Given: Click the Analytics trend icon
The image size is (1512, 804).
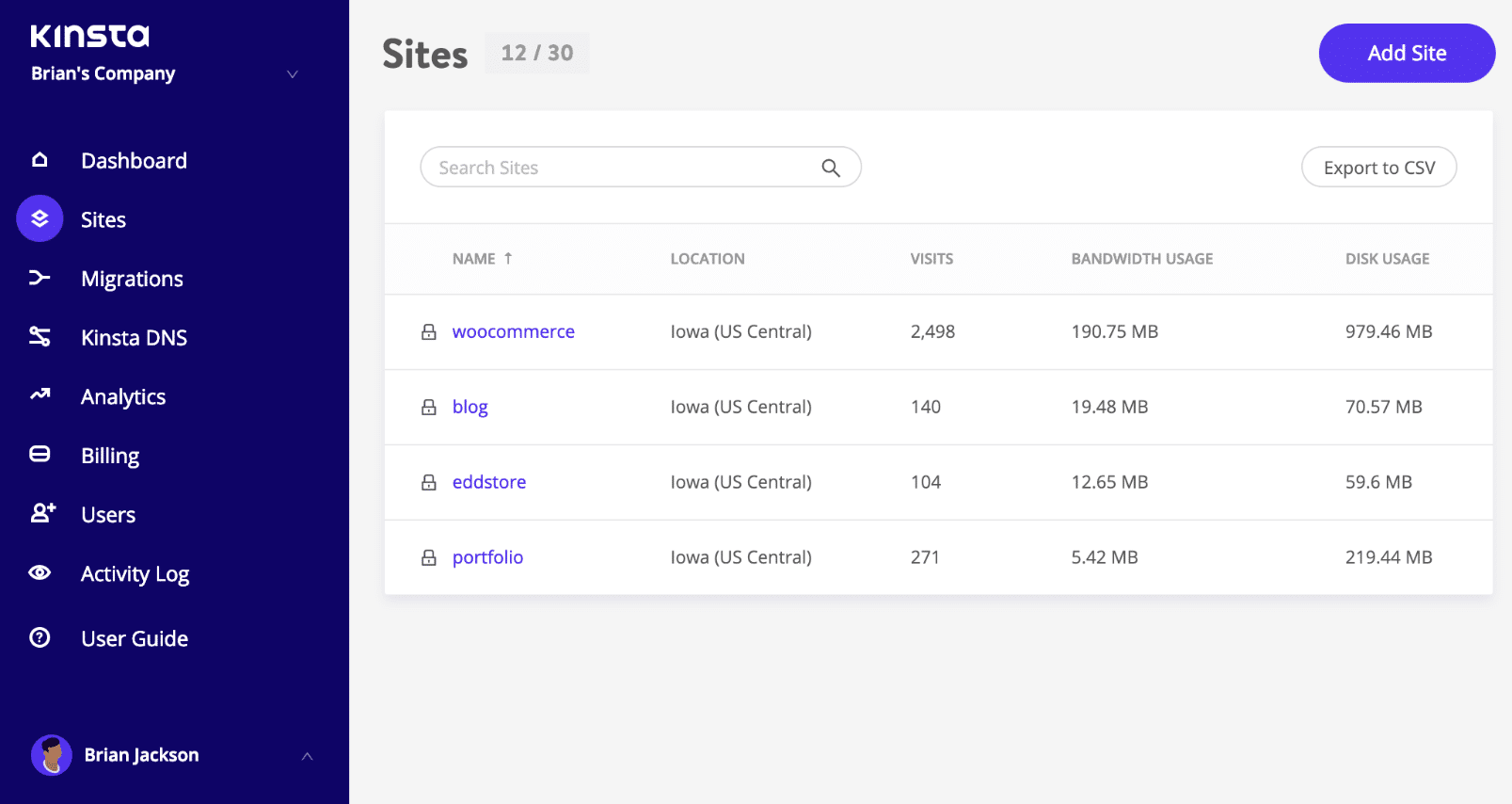Looking at the screenshot, I should tap(40, 394).
